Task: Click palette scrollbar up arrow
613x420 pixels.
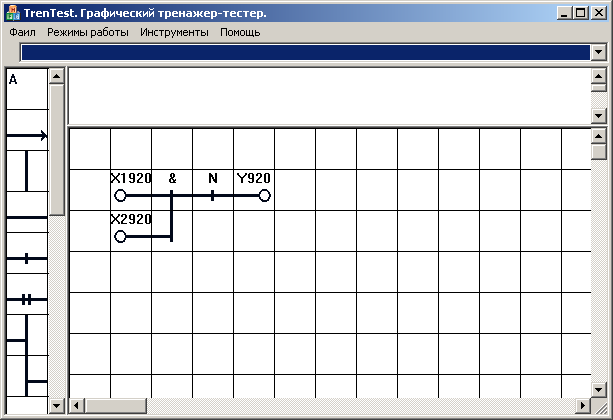Action: tap(57, 76)
